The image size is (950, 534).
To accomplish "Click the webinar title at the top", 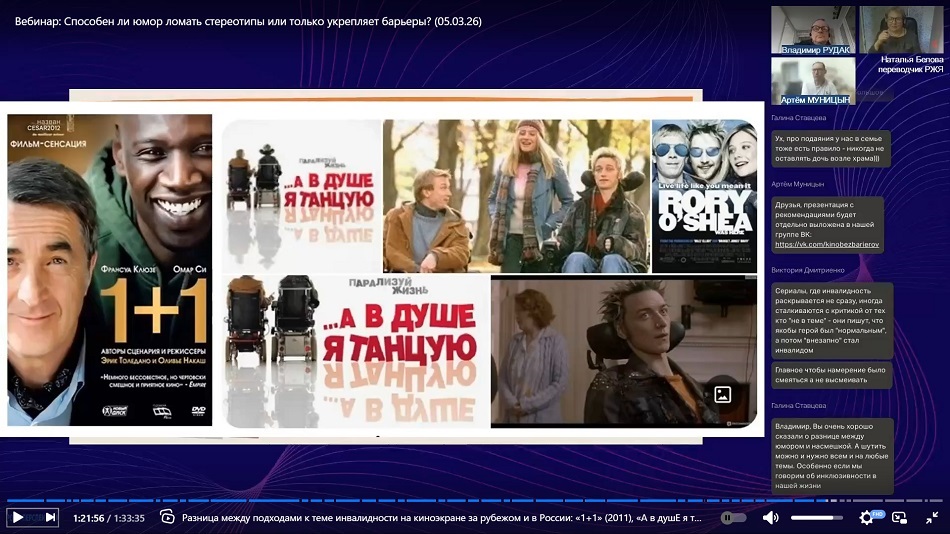I will point(248,21).
